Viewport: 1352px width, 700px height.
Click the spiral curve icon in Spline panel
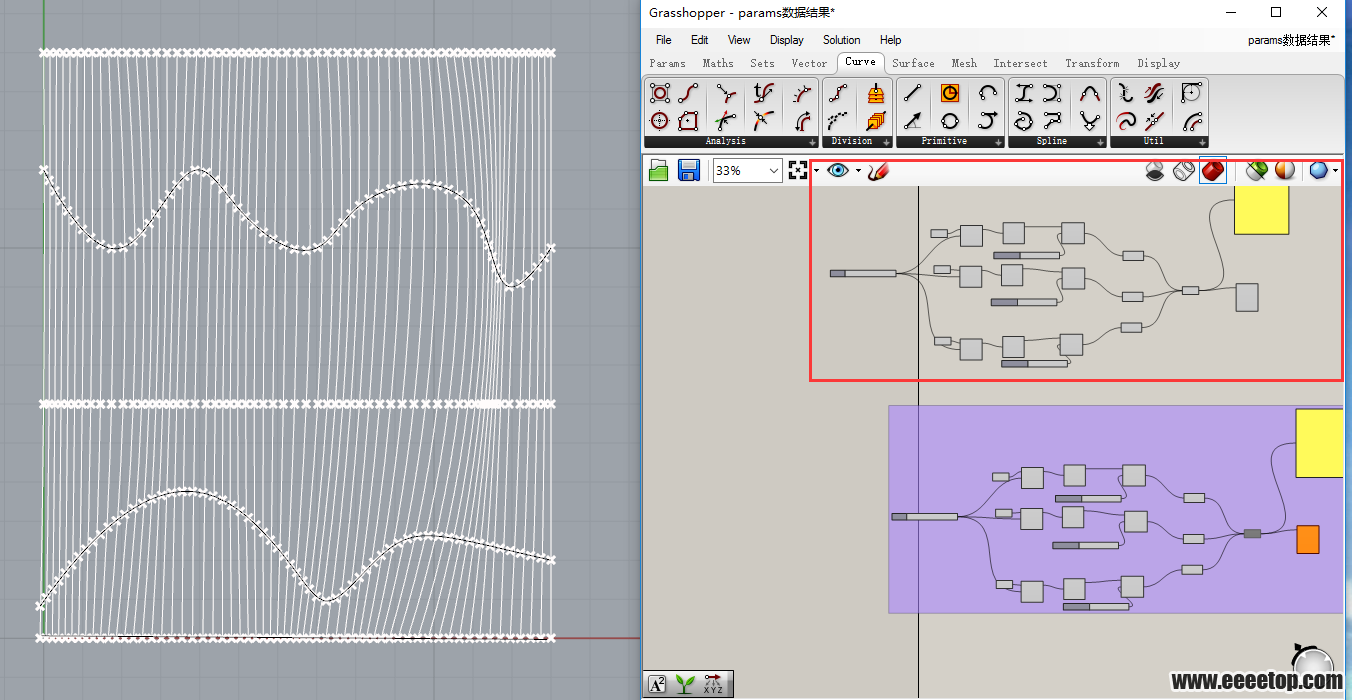(x=1024, y=121)
